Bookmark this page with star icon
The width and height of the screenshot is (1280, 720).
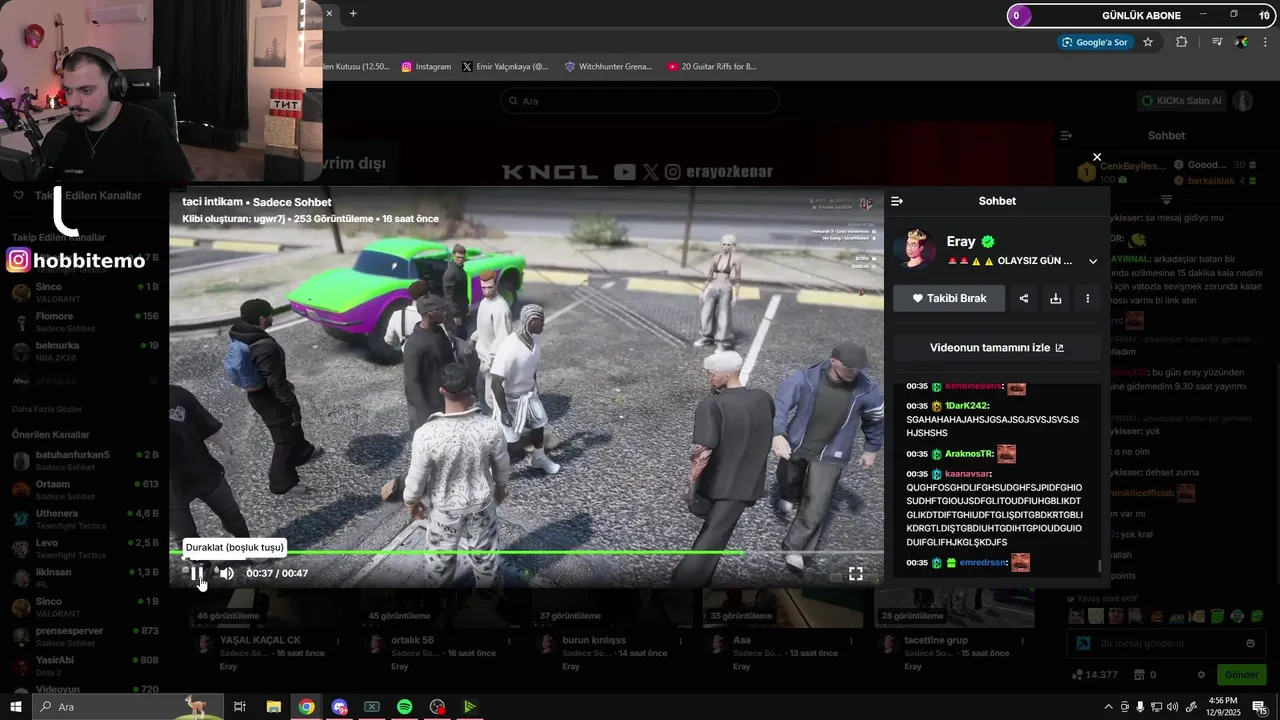(1148, 42)
